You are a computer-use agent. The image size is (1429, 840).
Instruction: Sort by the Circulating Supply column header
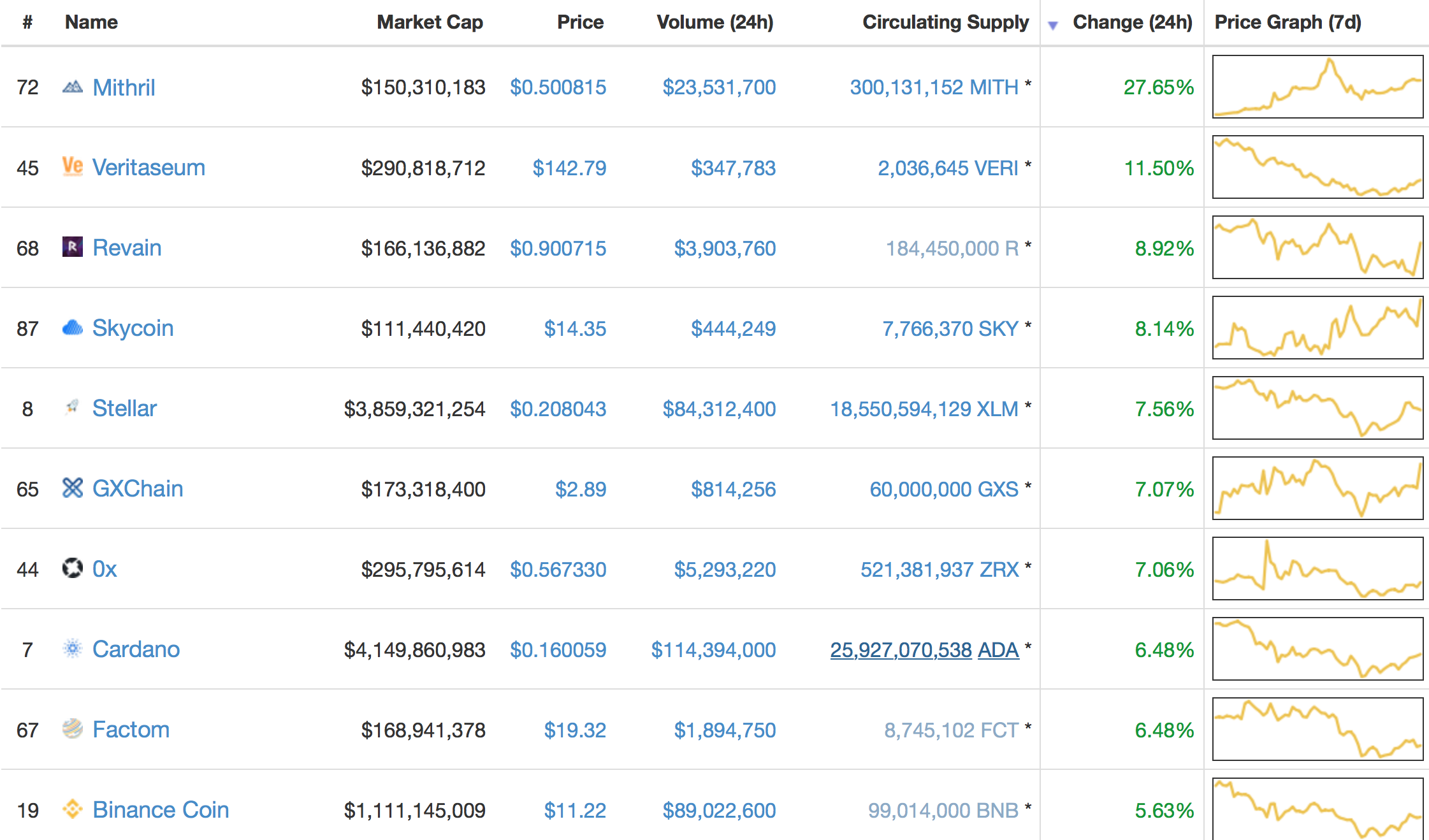[x=945, y=22]
